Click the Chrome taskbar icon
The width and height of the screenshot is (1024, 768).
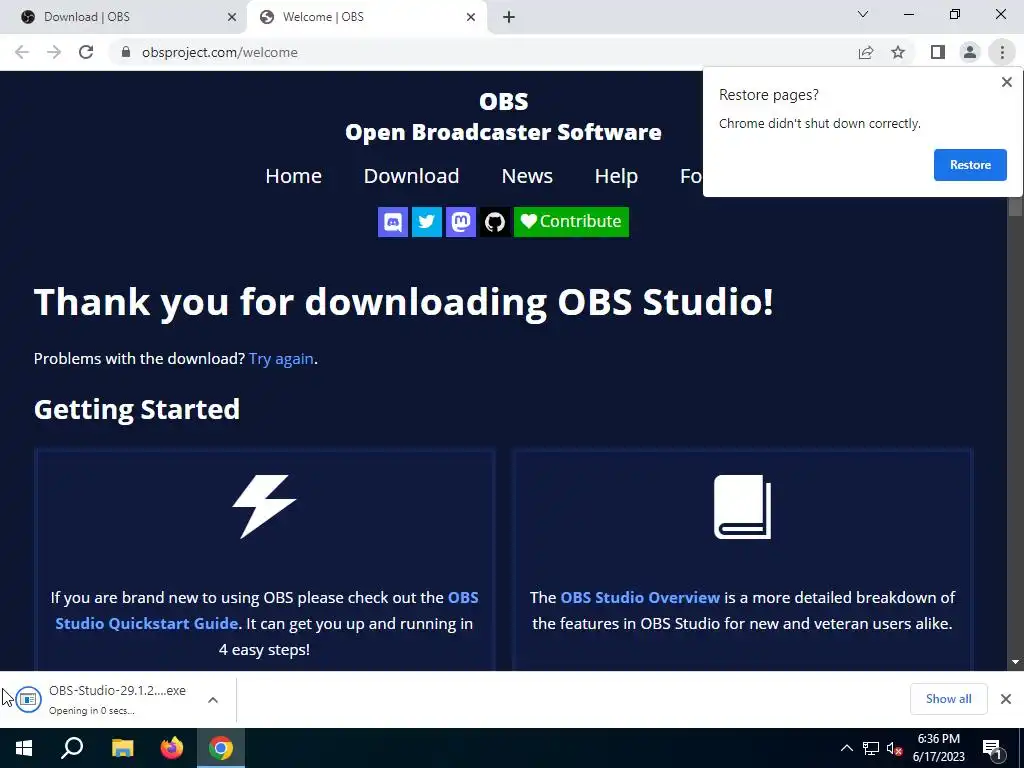pyautogui.click(x=221, y=748)
